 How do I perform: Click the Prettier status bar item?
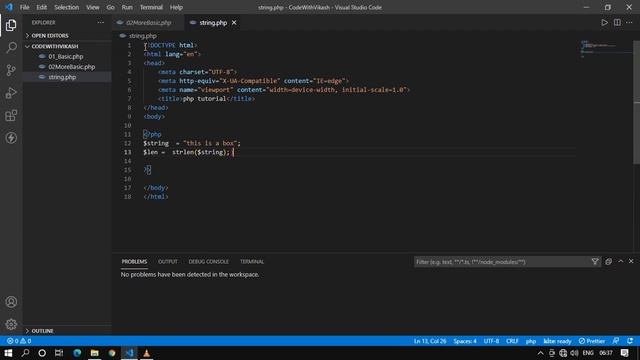tap(592, 341)
